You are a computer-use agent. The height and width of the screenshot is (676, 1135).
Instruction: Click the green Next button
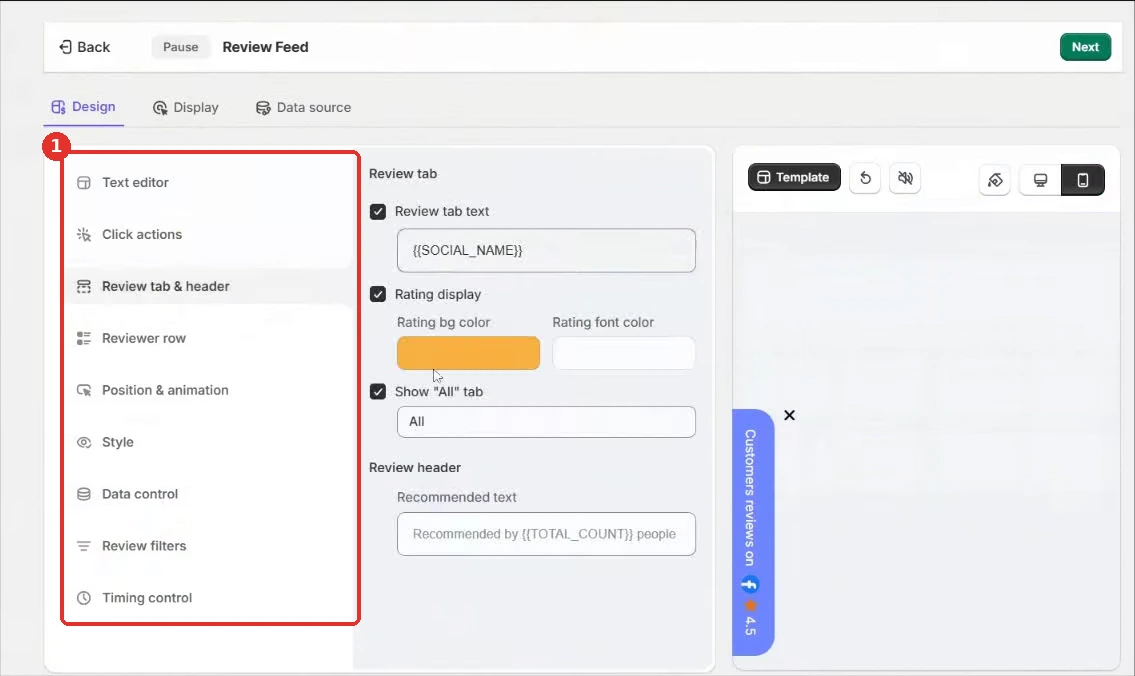tap(1085, 47)
